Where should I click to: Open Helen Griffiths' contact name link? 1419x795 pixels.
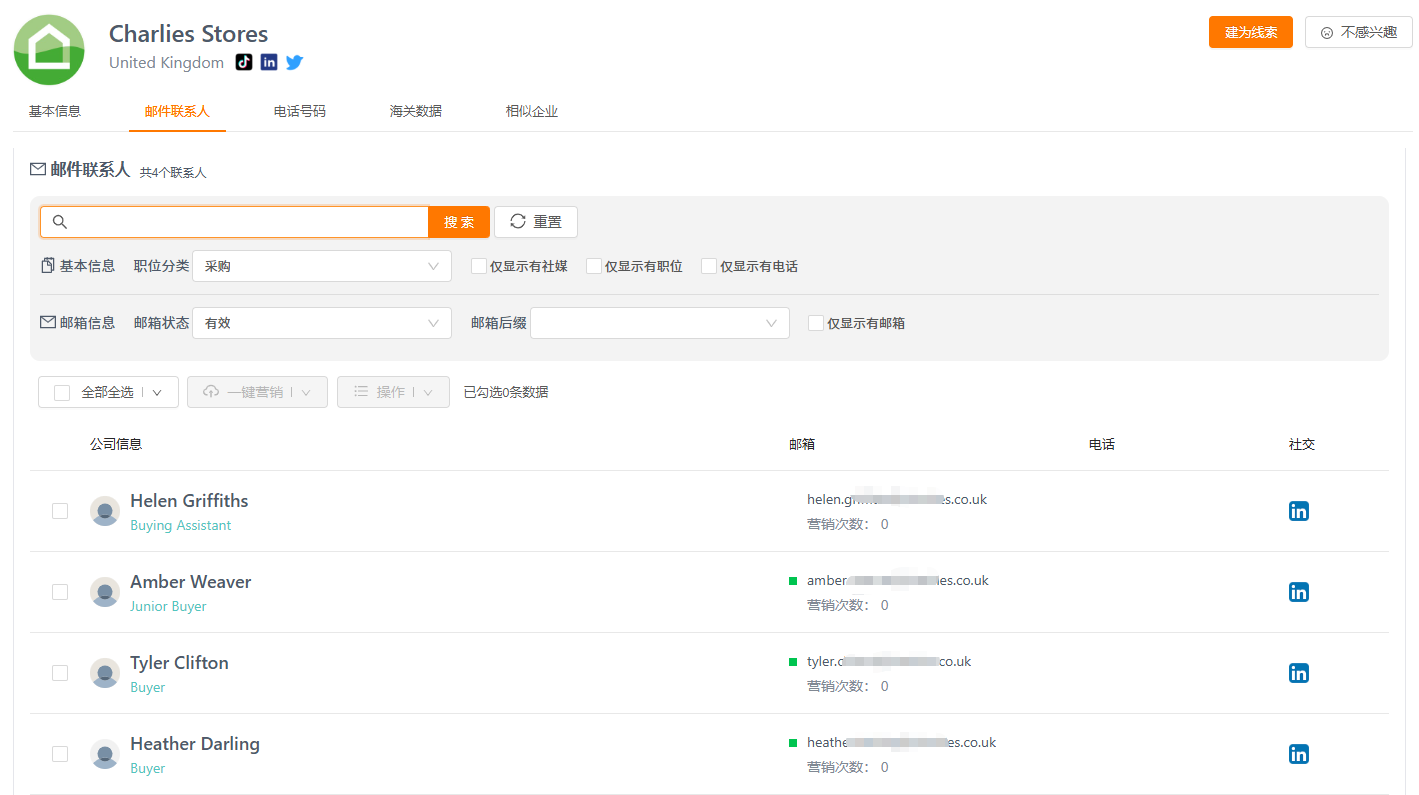point(189,501)
